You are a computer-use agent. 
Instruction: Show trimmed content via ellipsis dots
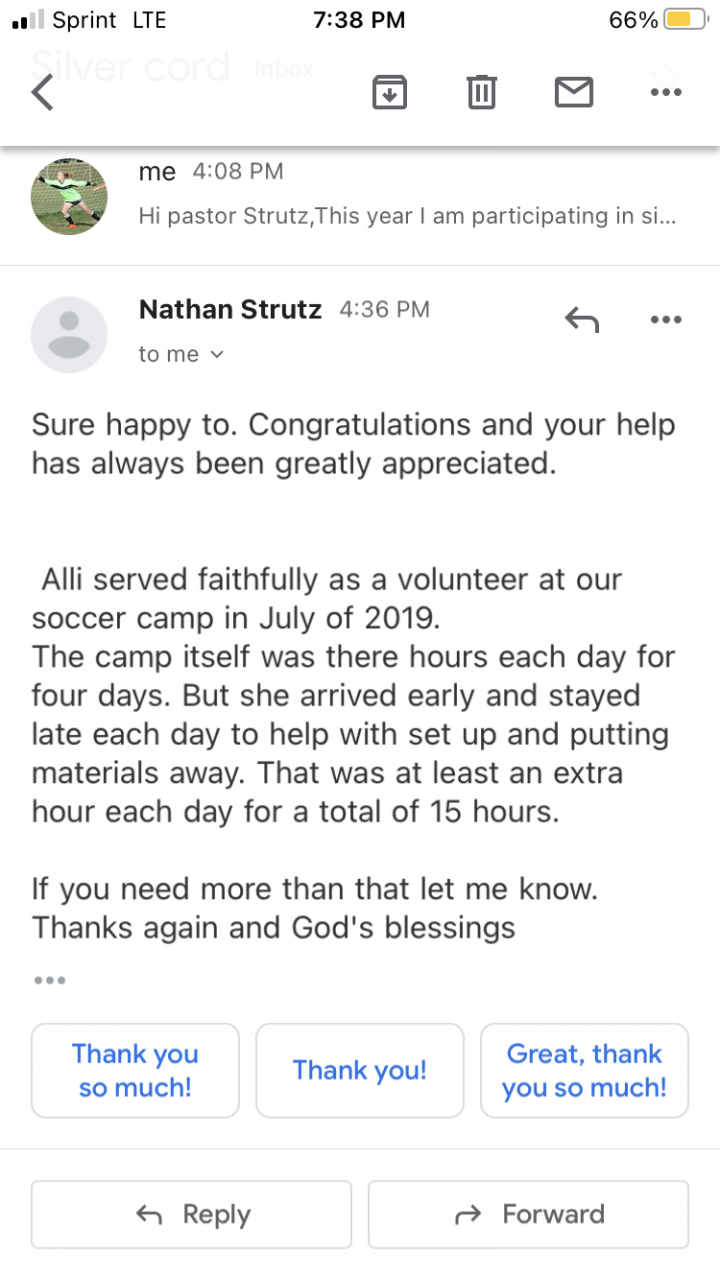pos(49,981)
